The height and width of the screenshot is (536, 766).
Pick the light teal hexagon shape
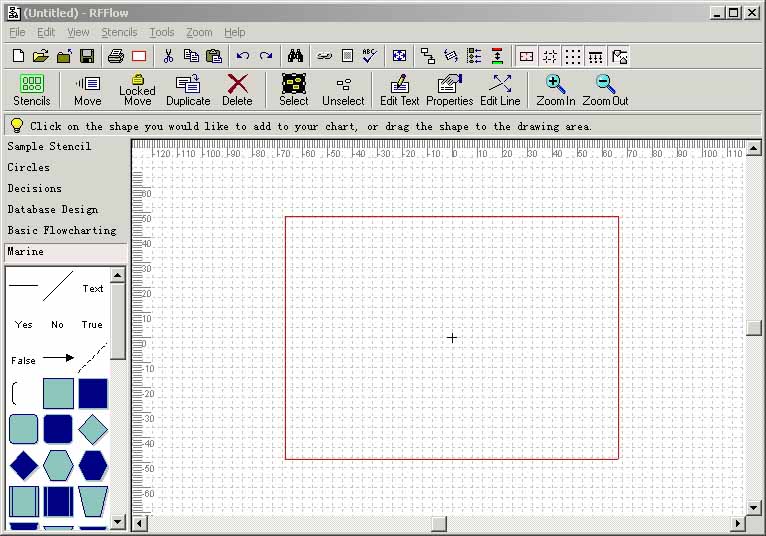[58, 465]
